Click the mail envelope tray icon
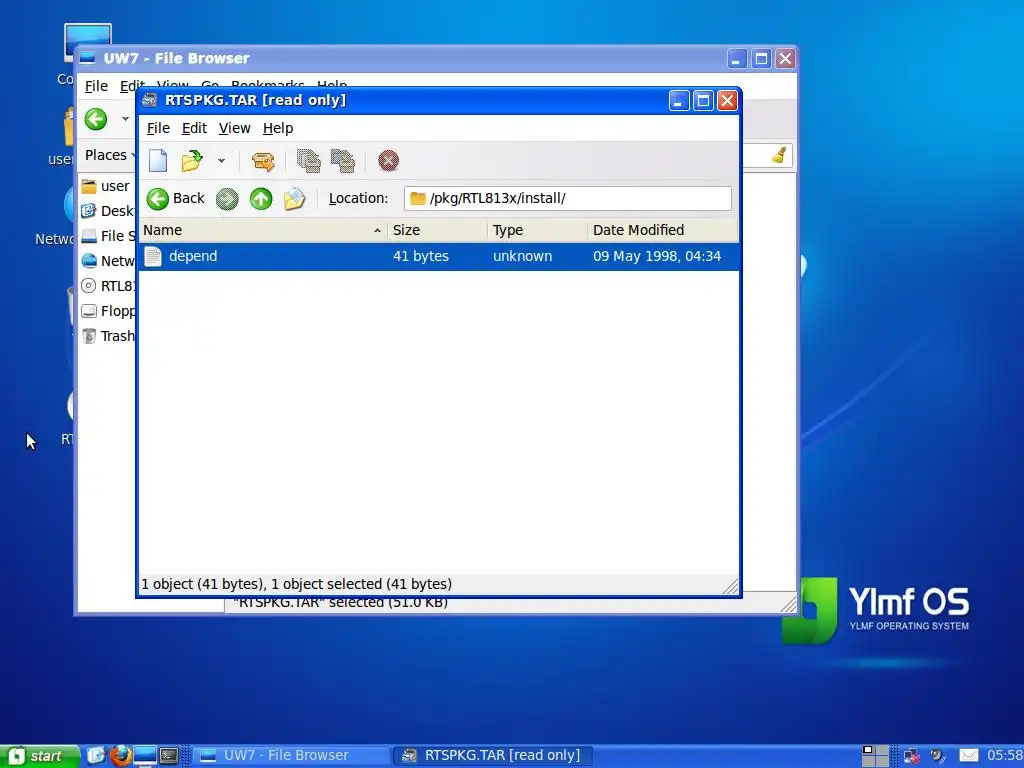 click(968, 756)
